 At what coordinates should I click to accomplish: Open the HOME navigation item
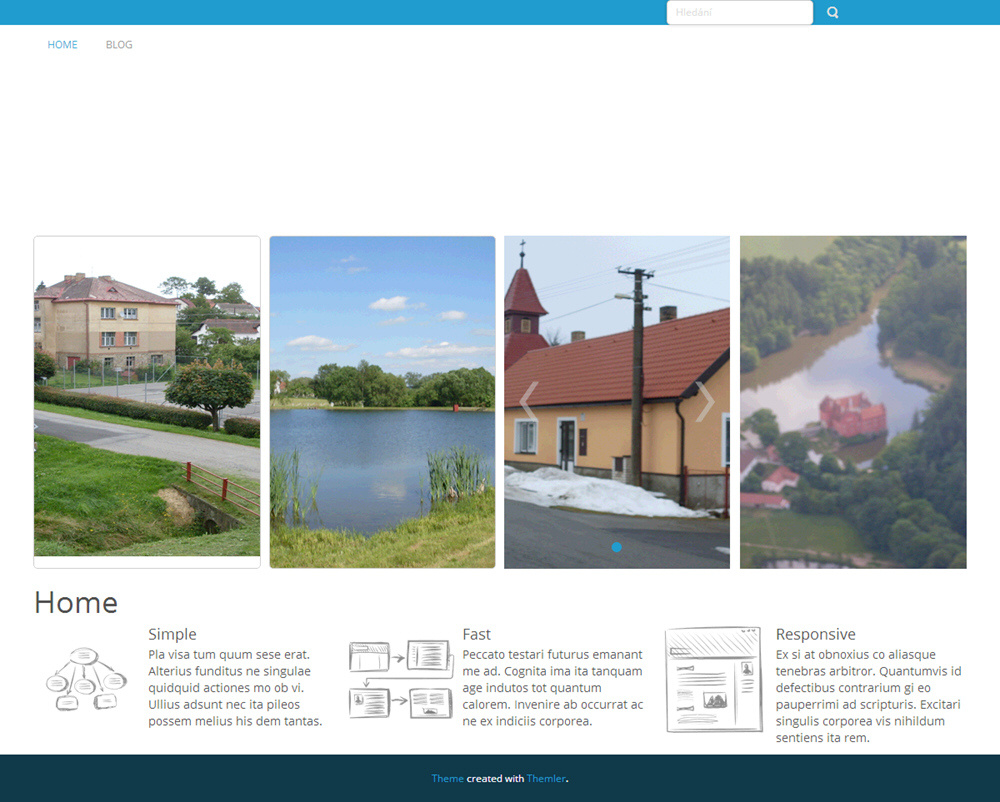pos(62,45)
